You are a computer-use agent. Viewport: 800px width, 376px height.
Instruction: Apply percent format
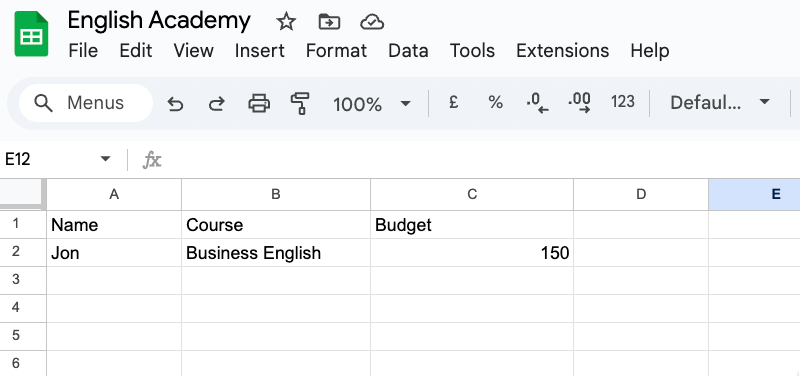[495, 103]
